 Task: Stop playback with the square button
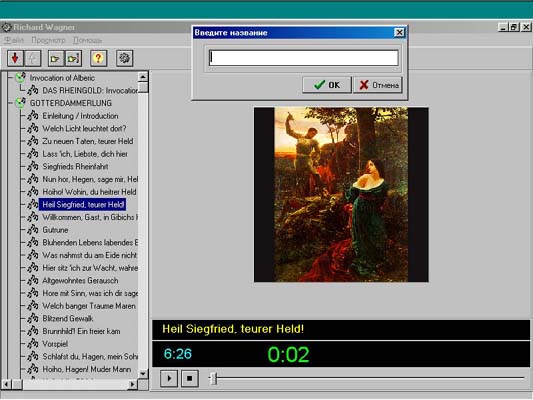pos(189,378)
